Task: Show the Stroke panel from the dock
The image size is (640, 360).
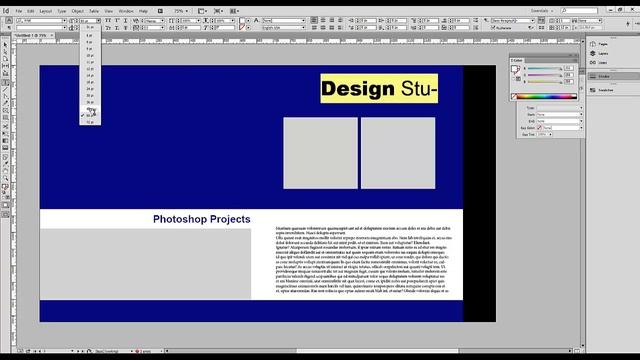Action: (613, 76)
